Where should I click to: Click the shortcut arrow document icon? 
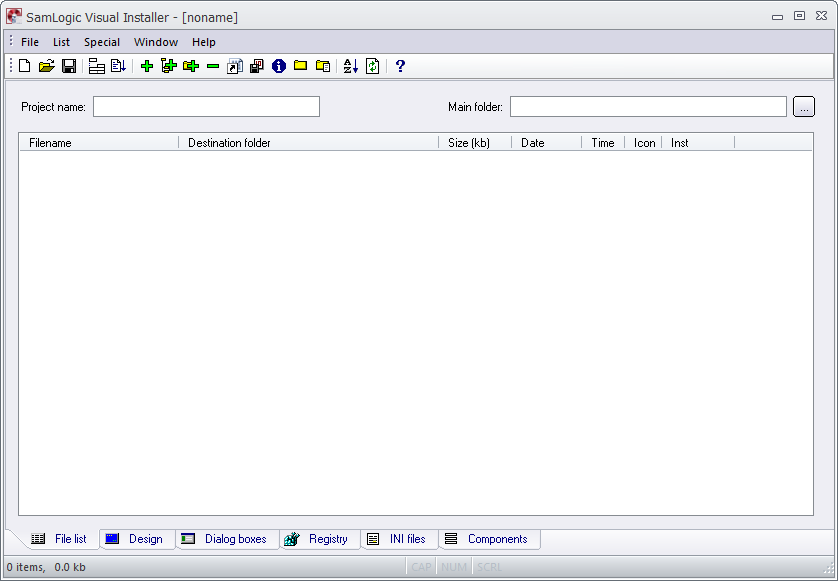(235, 66)
